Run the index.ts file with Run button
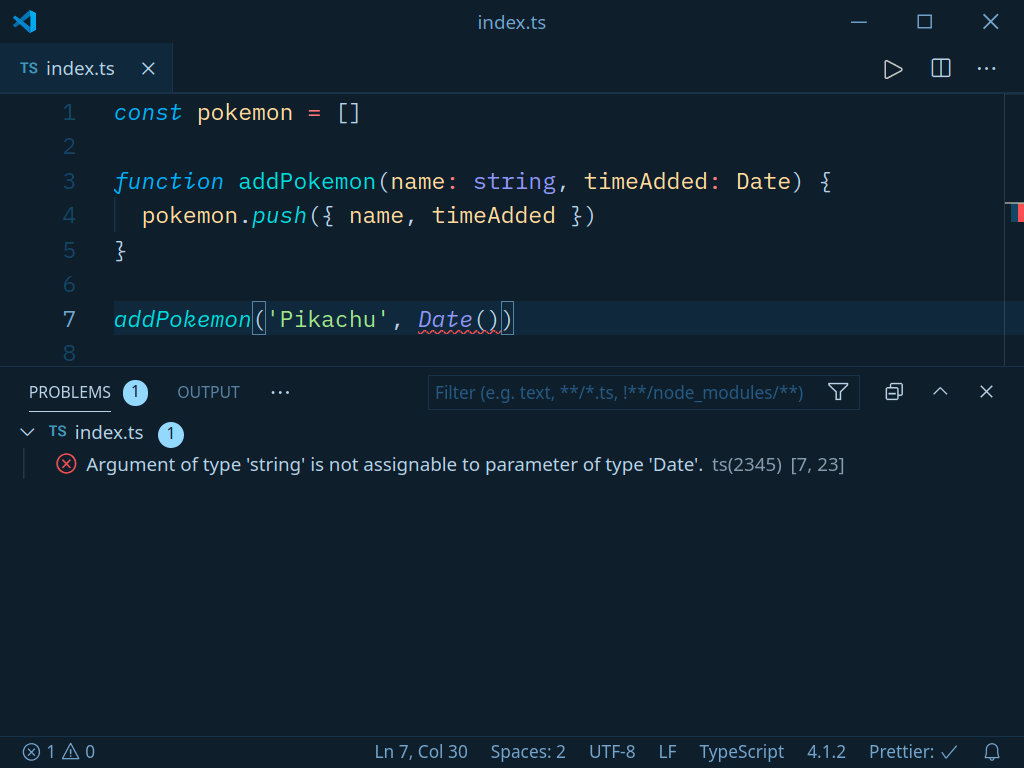 pyautogui.click(x=893, y=68)
